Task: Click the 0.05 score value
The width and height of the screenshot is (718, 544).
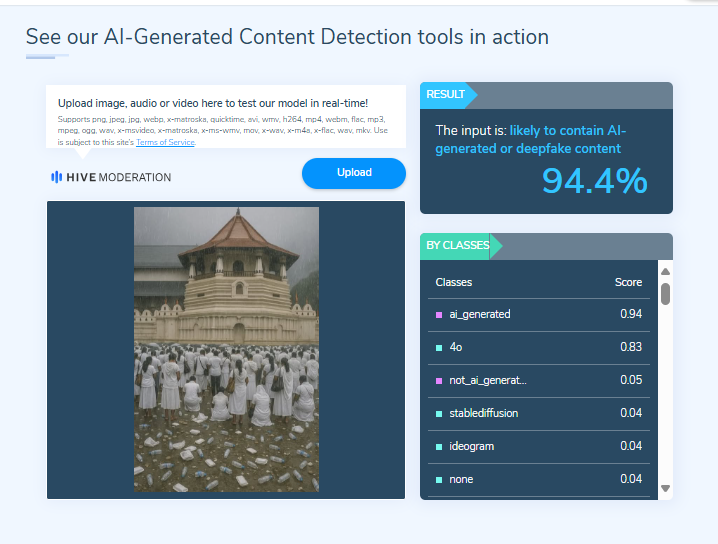Action: [631, 380]
